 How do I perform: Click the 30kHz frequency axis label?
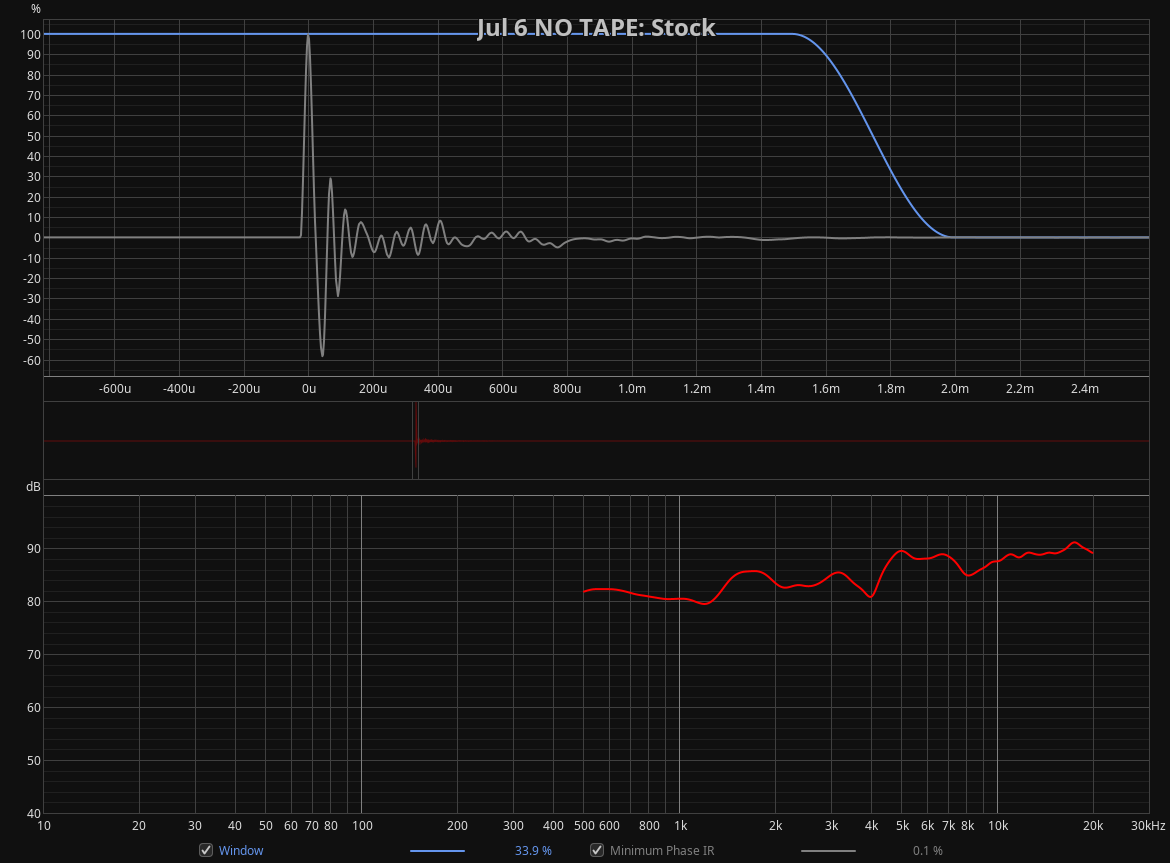[1148, 826]
